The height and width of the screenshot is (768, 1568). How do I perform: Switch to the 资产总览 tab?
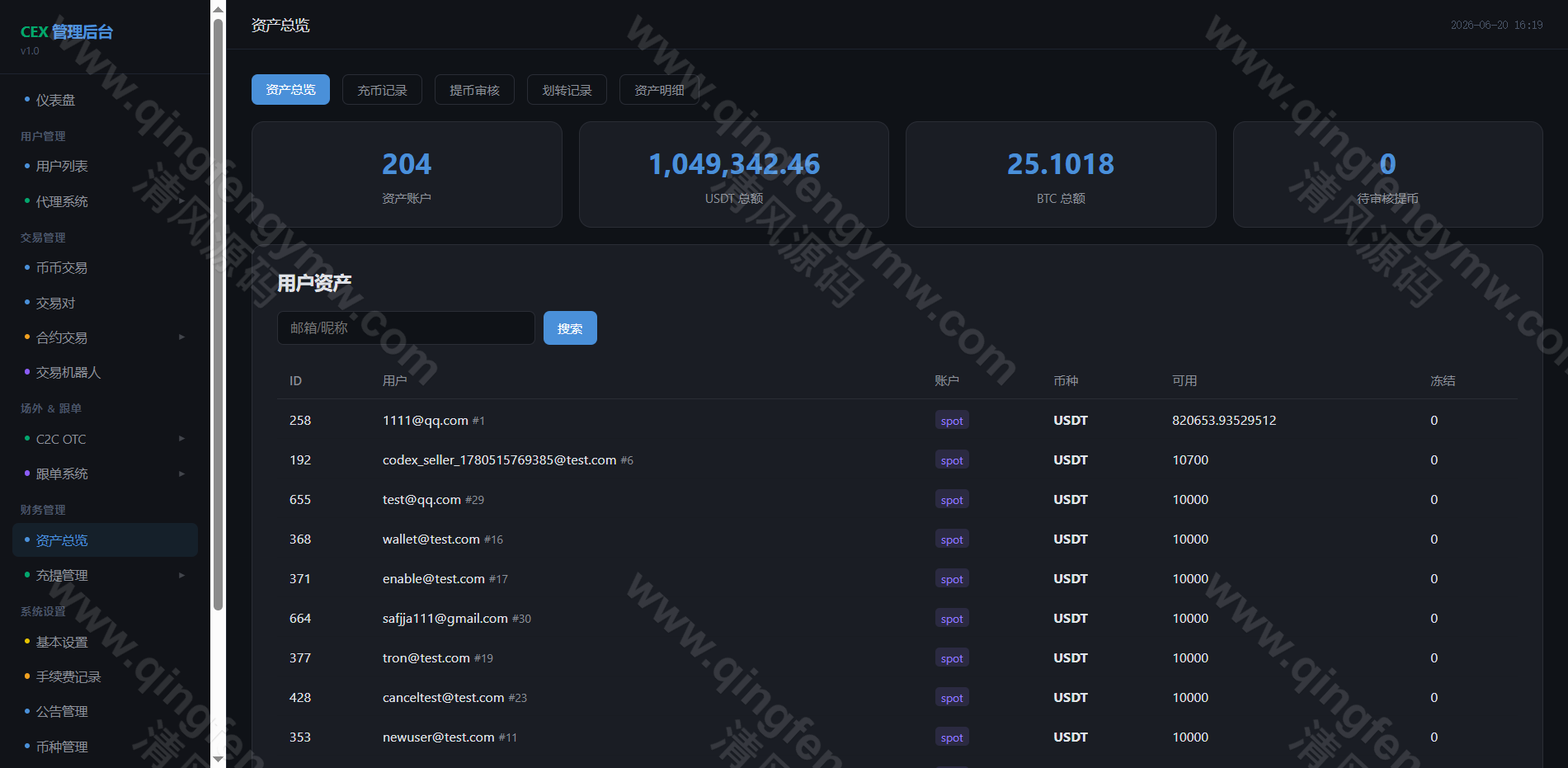click(x=290, y=90)
